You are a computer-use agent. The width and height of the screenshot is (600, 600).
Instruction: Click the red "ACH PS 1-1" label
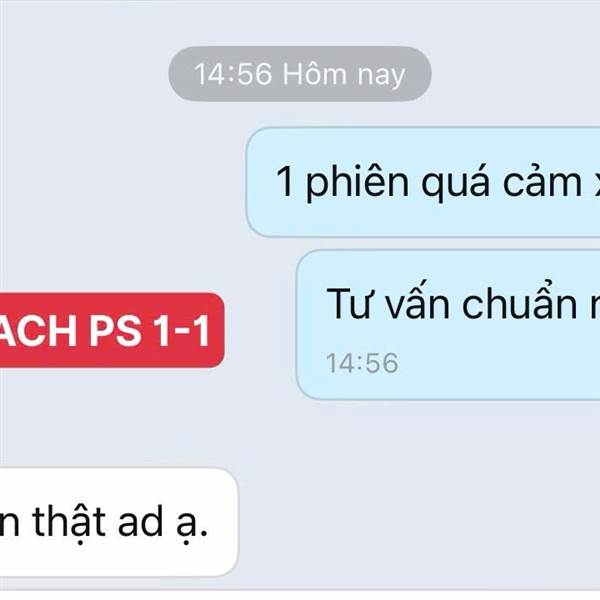pyautogui.click(x=112, y=330)
